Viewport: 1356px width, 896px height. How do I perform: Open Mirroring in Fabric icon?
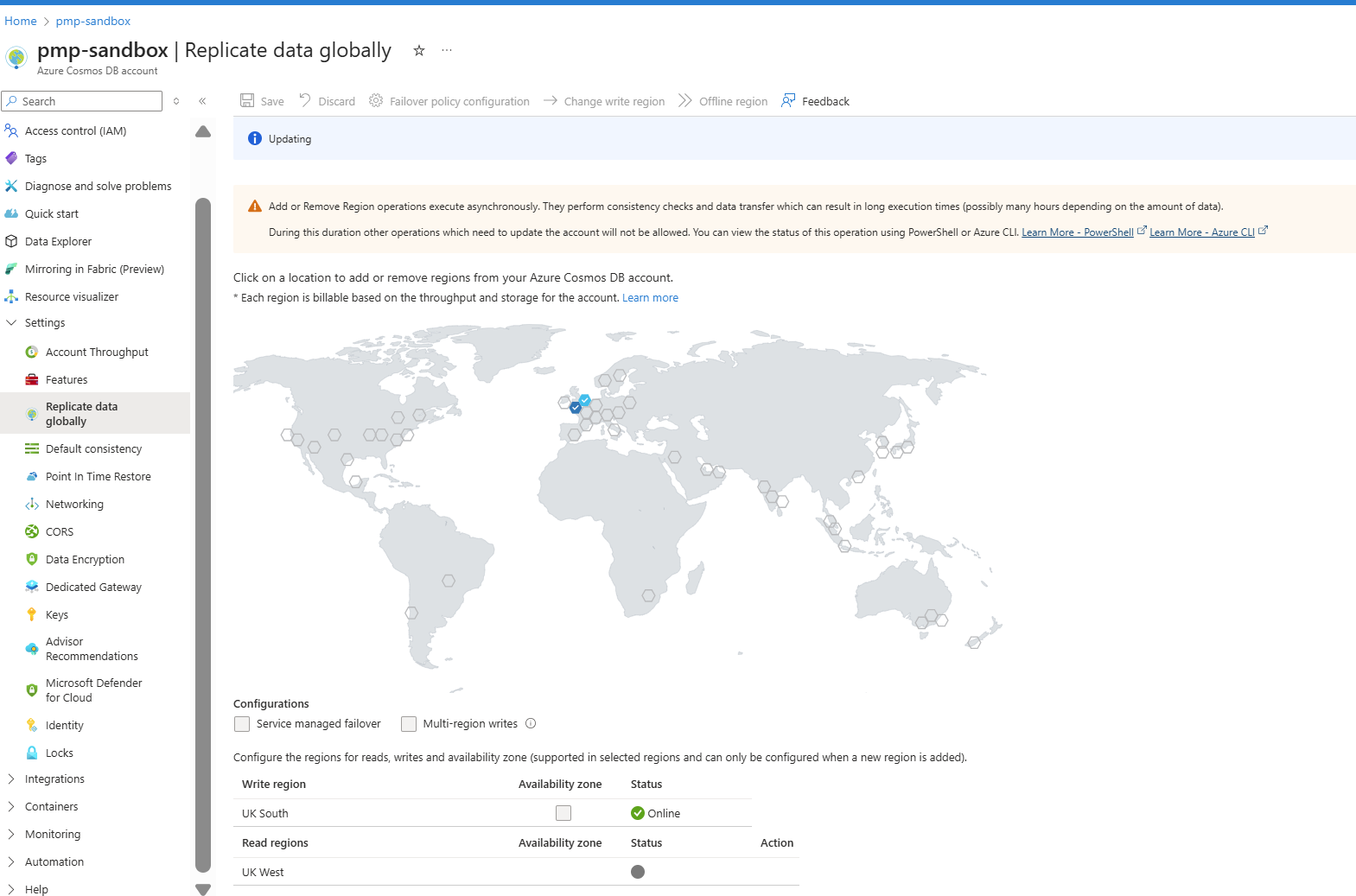(11, 269)
